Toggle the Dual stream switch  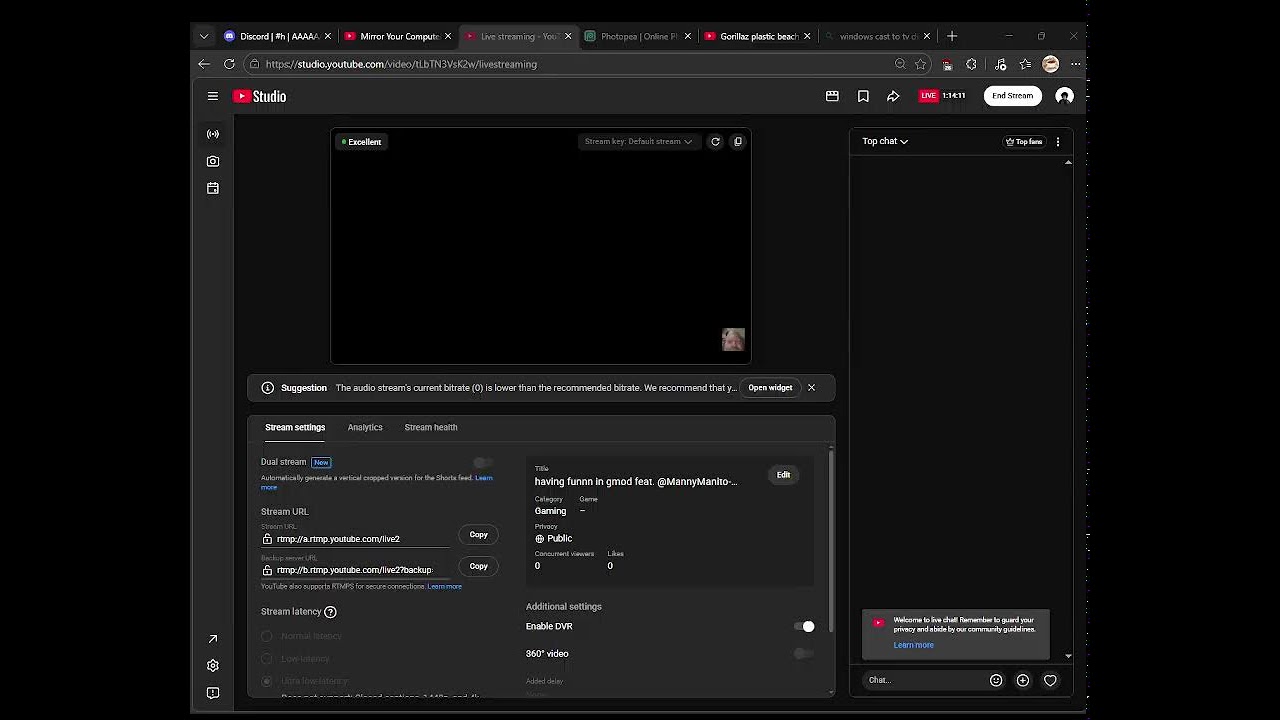coord(483,462)
